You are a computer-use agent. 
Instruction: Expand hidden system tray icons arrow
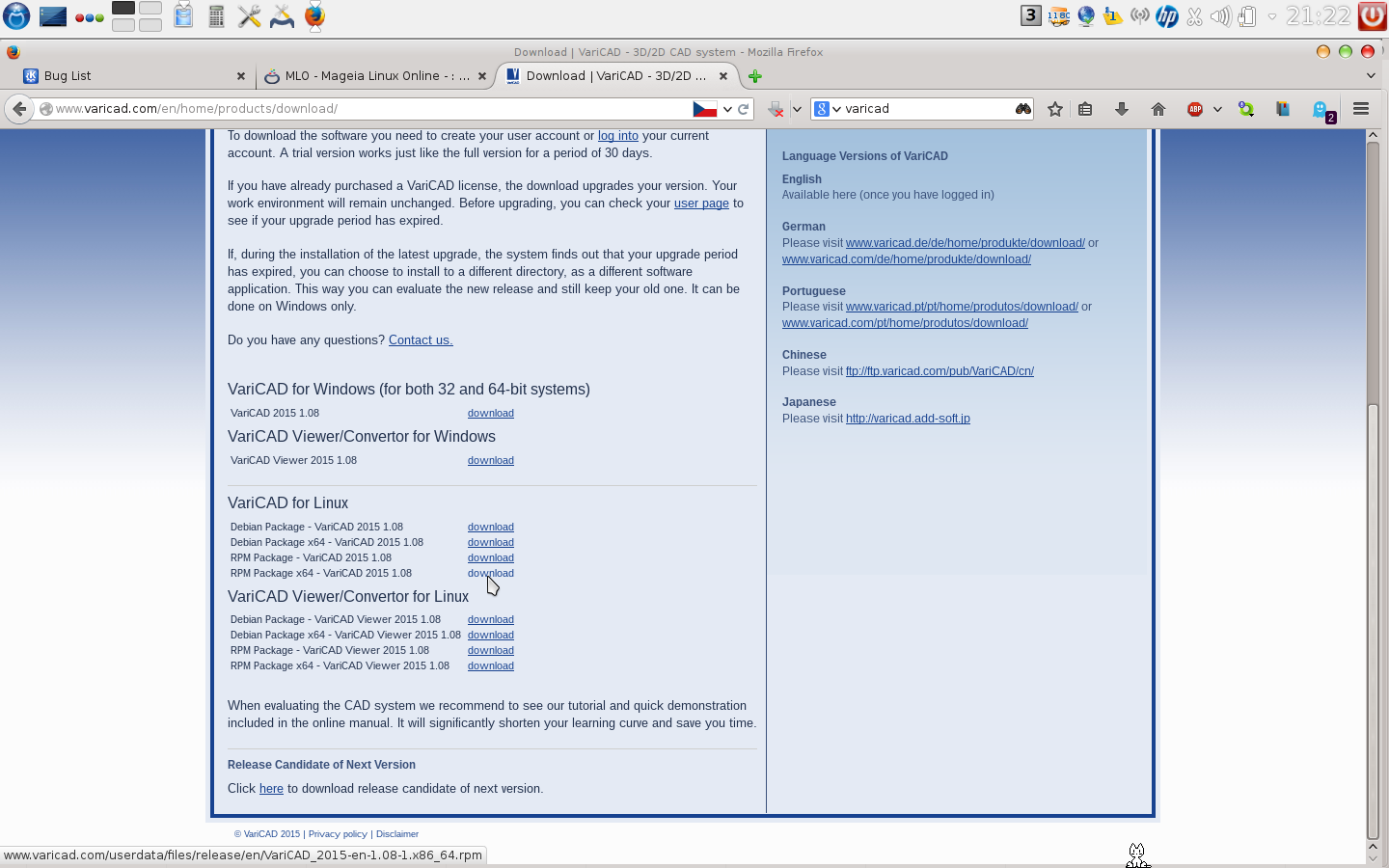(x=1271, y=16)
